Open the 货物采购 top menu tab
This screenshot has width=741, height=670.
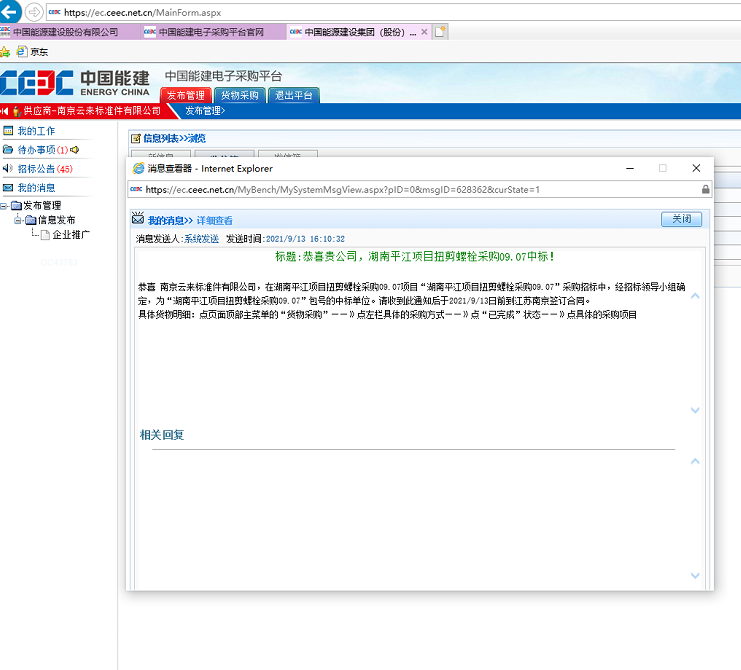[239, 95]
